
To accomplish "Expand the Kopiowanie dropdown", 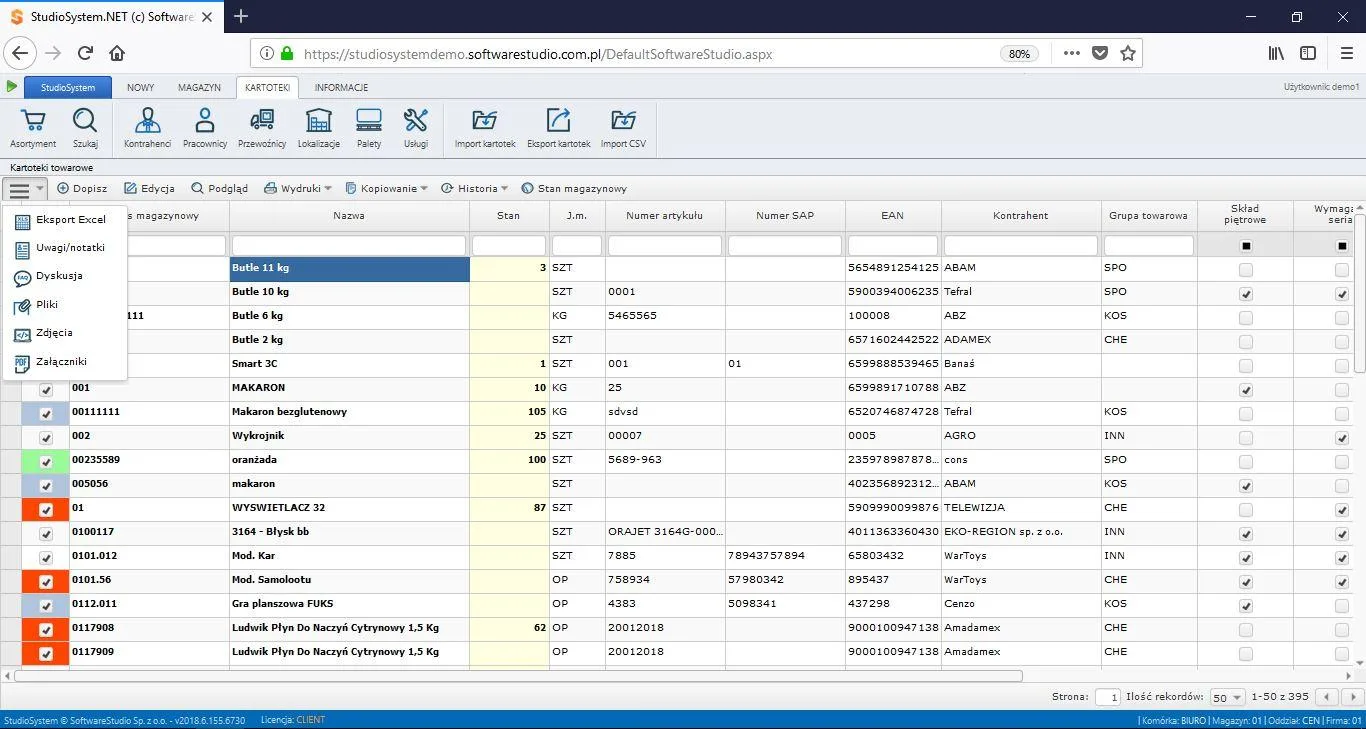I will coord(386,188).
